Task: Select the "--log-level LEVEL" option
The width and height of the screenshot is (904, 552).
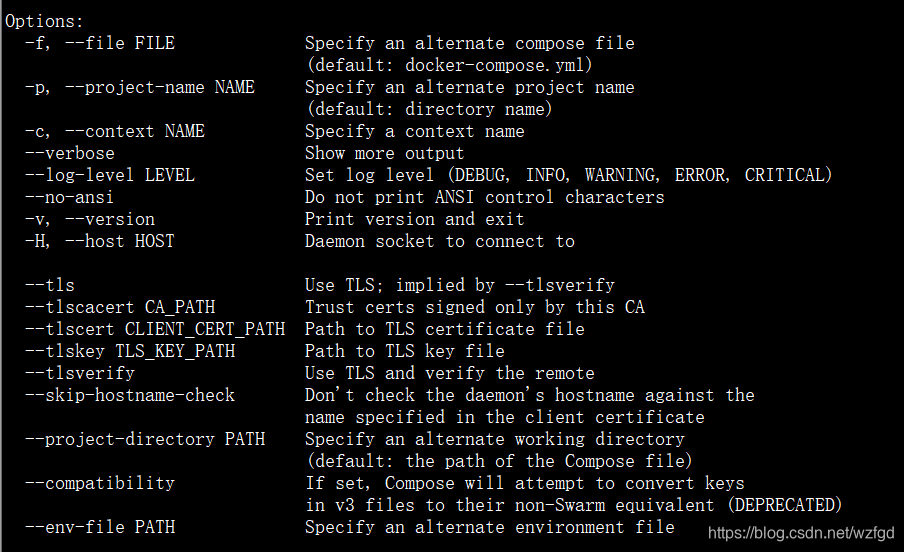Action: [x=110, y=175]
